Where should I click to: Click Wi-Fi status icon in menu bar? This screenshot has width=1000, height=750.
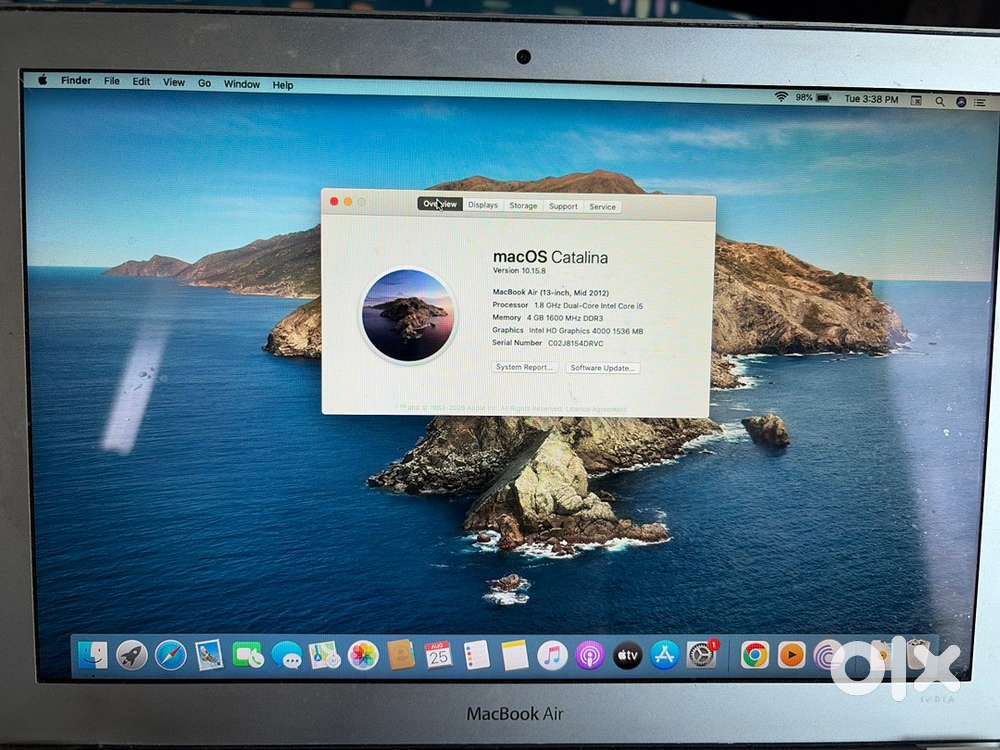pos(781,97)
